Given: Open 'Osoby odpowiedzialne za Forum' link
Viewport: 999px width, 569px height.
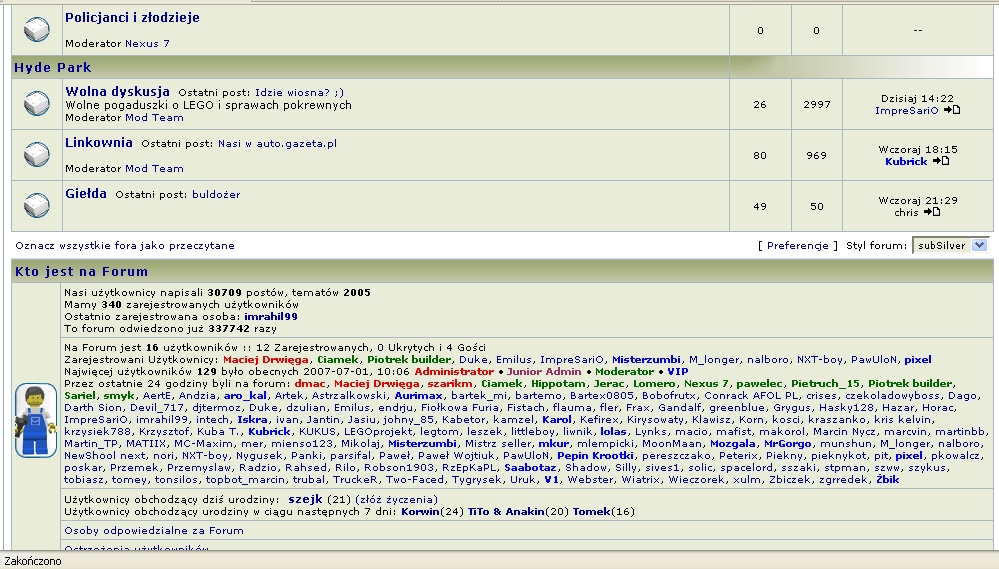Looking at the screenshot, I should click(154, 530).
